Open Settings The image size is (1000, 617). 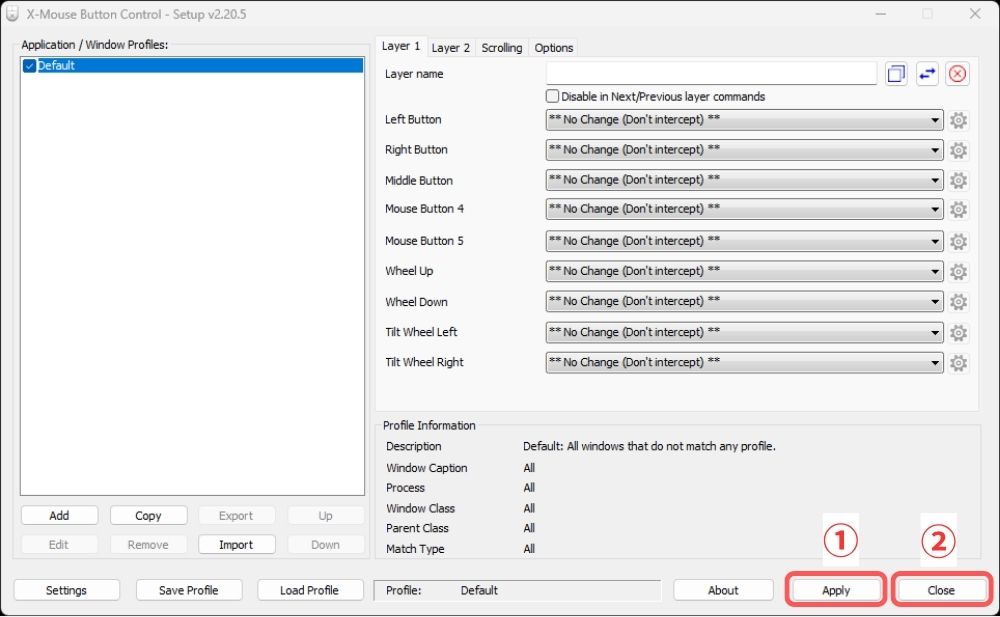coord(66,590)
